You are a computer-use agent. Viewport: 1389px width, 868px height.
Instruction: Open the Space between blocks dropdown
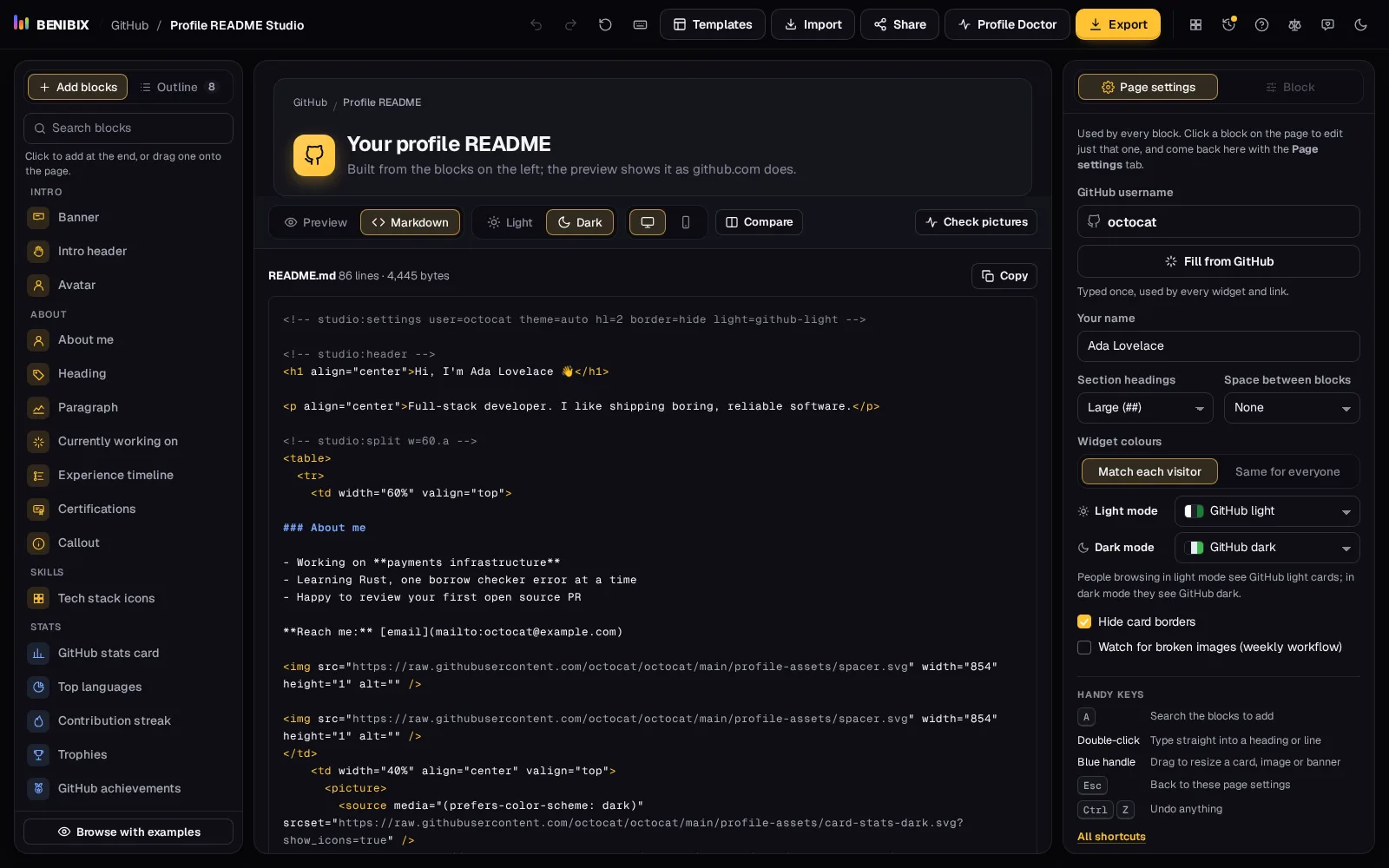[1292, 408]
